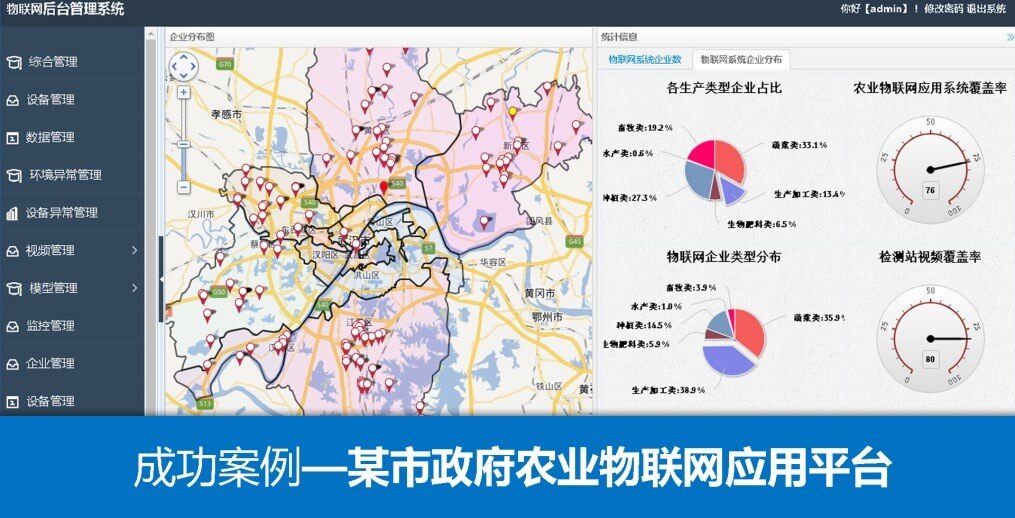Select the 物联网系统企业分布 tab
This screenshot has width=1015, height=518.
point(741,60)
